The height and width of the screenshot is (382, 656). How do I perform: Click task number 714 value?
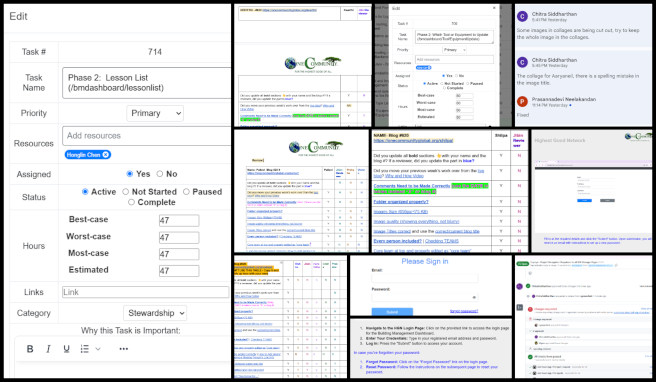(x=155, y=52)
